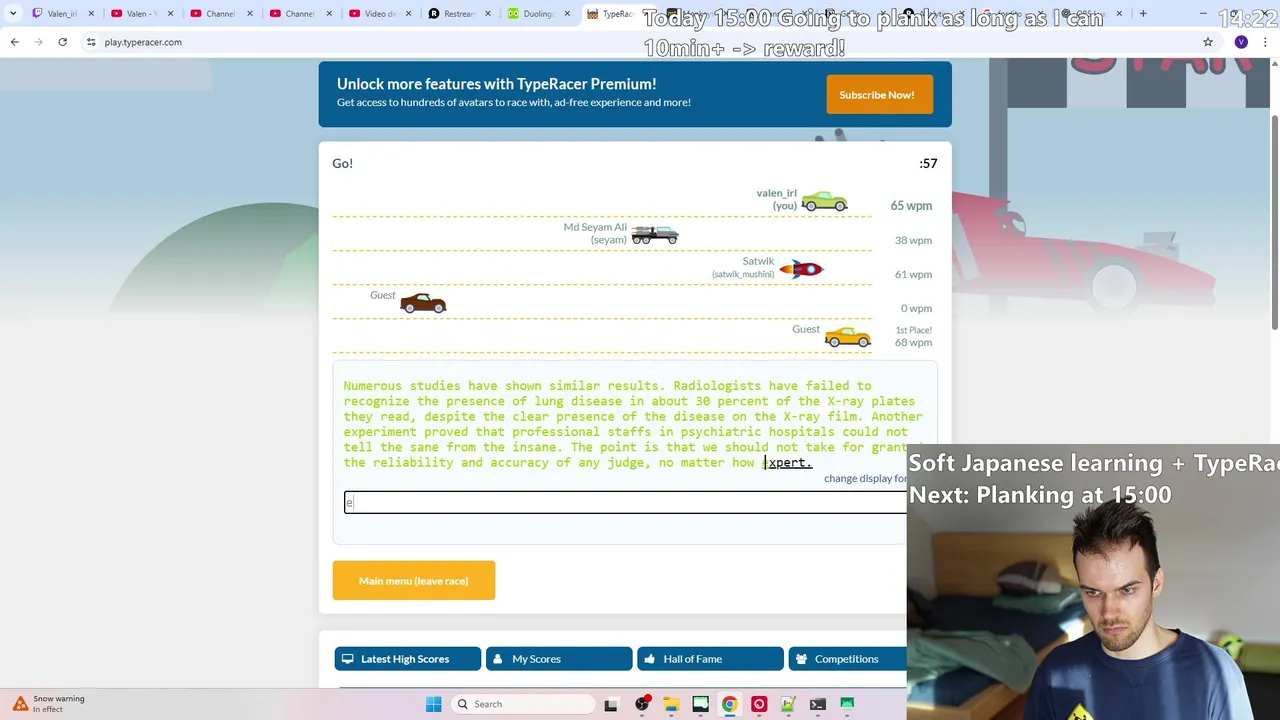This screenshot has height=720, width=1280.
Task: Reload the TypeRacer page
Action: [62, 42]
